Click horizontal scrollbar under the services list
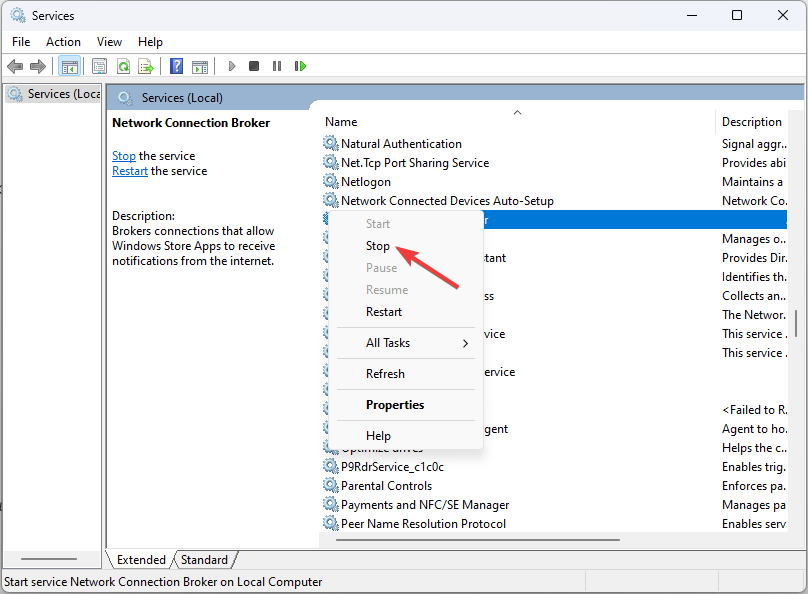The width and height of the screenshot is (808, 594). [478, 540]
